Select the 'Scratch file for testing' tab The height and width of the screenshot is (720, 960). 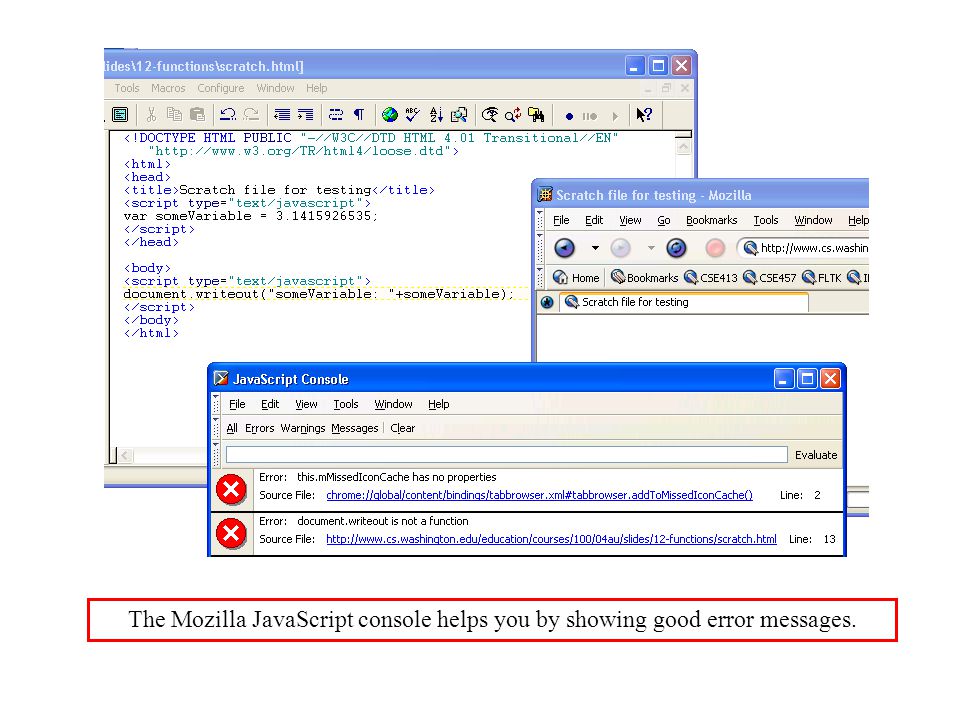(684, 302)
